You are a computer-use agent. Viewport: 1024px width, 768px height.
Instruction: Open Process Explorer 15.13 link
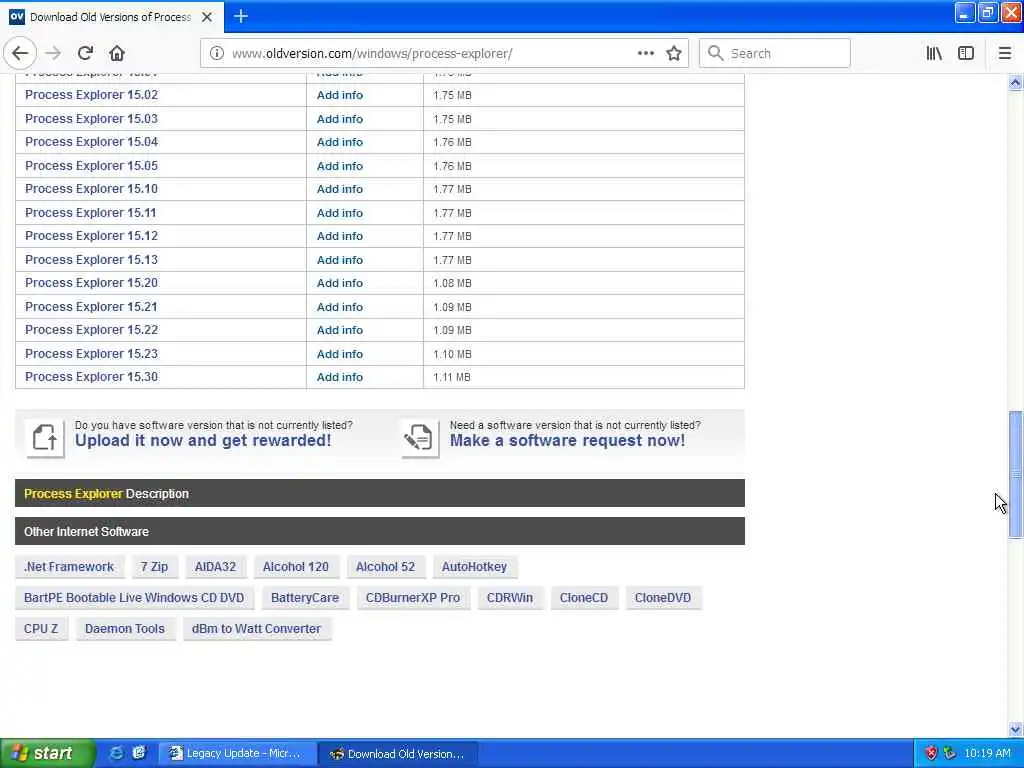click(91, 260)
